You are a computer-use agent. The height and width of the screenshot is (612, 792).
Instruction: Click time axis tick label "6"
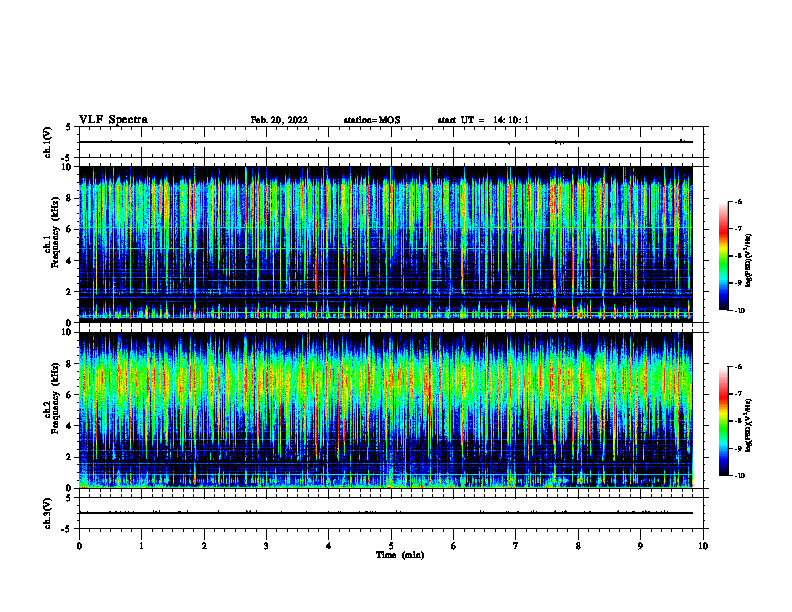454,546
